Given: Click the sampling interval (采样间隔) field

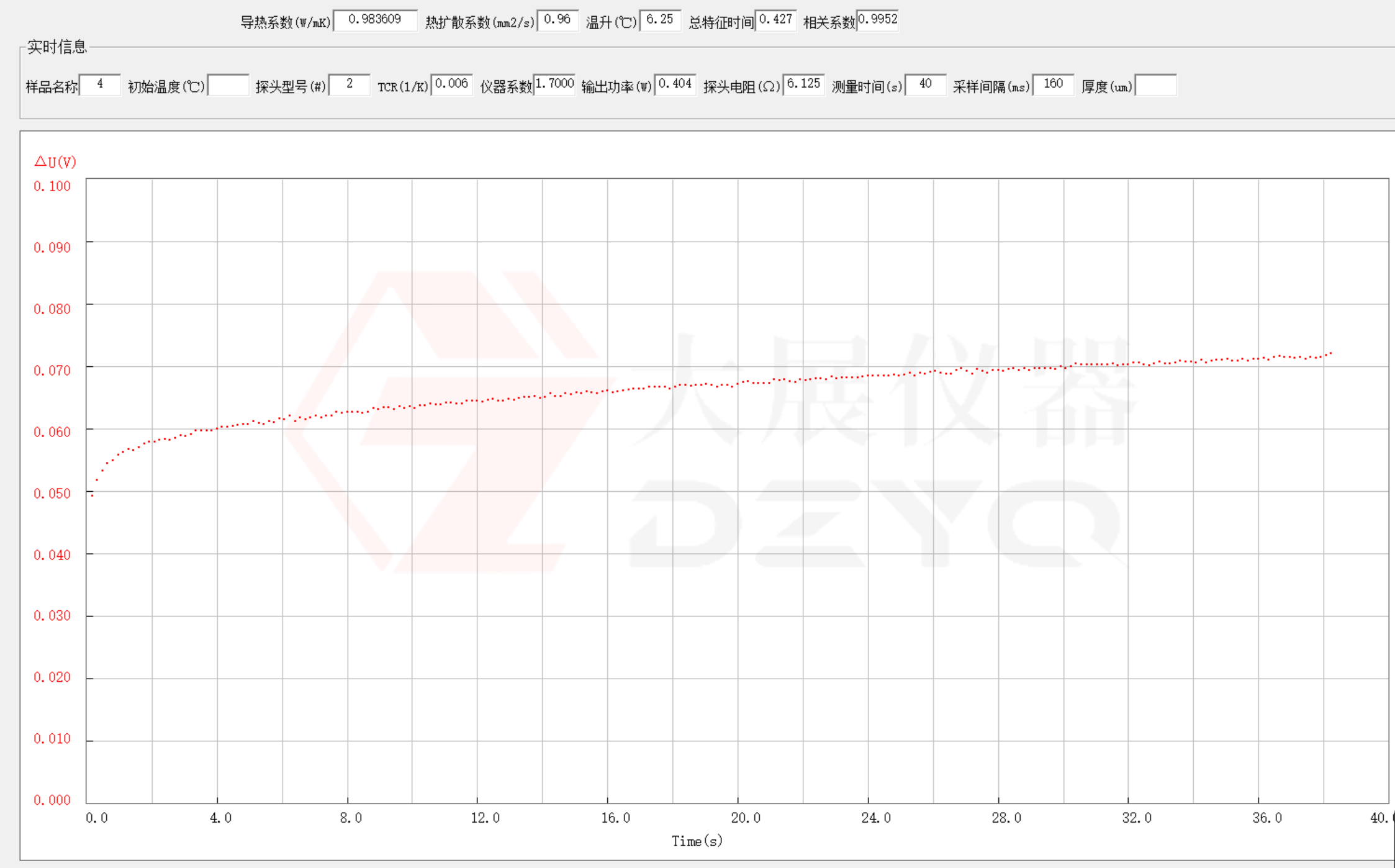Looking at the screenshot, I should [1053, 84].
